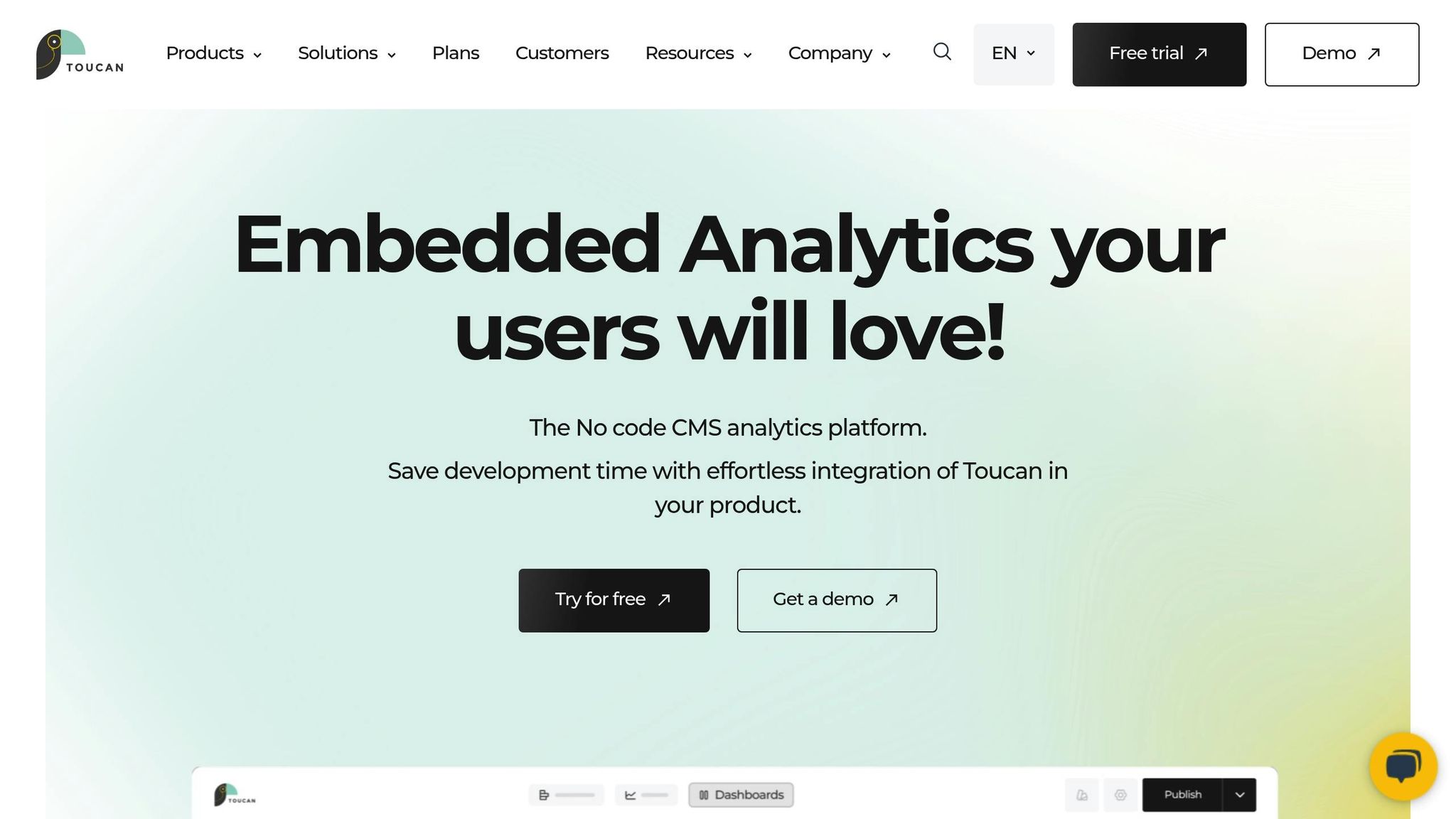The image size is (1456, 819).
Task: Click the small Toucan logo in dashboard preview
Action: [235, 795]
